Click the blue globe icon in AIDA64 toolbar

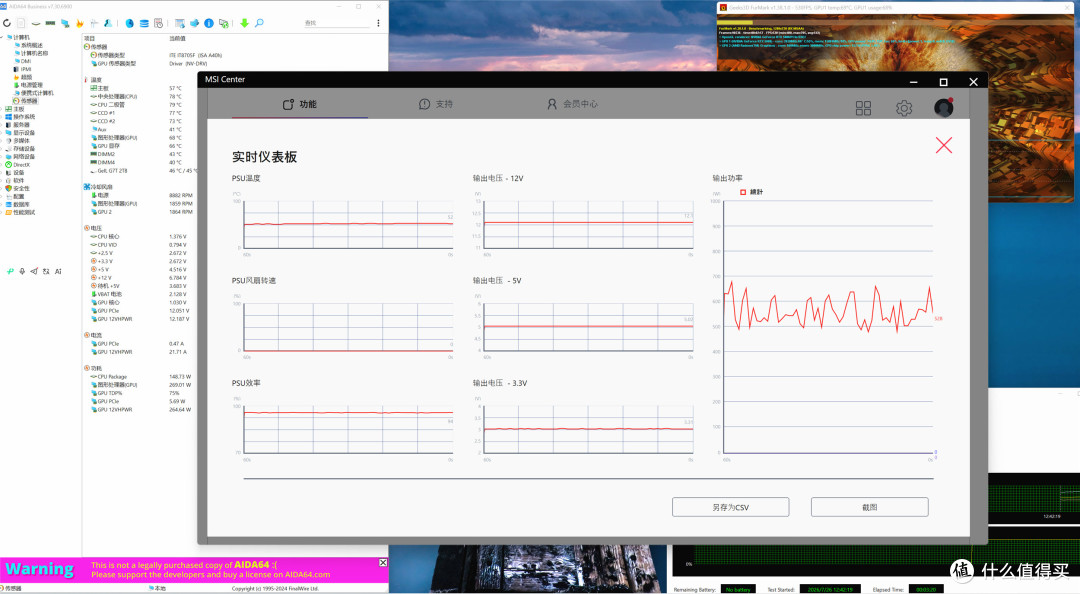pos(129,23)
